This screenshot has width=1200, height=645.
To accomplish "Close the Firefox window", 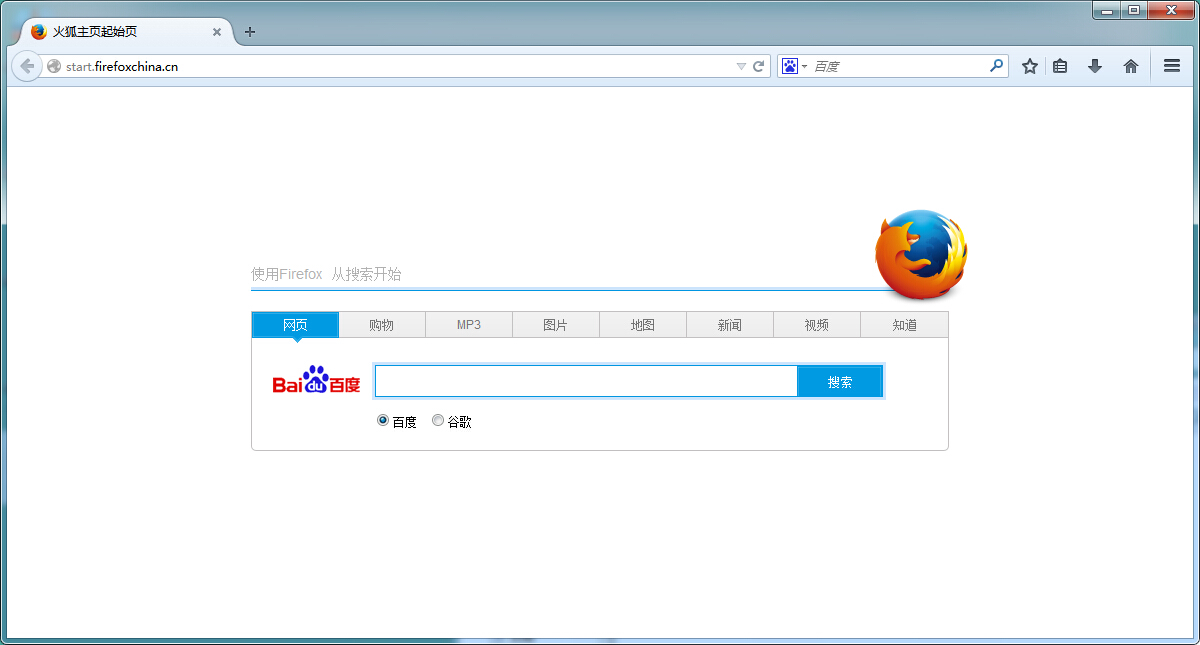I will coord(1170,10).
